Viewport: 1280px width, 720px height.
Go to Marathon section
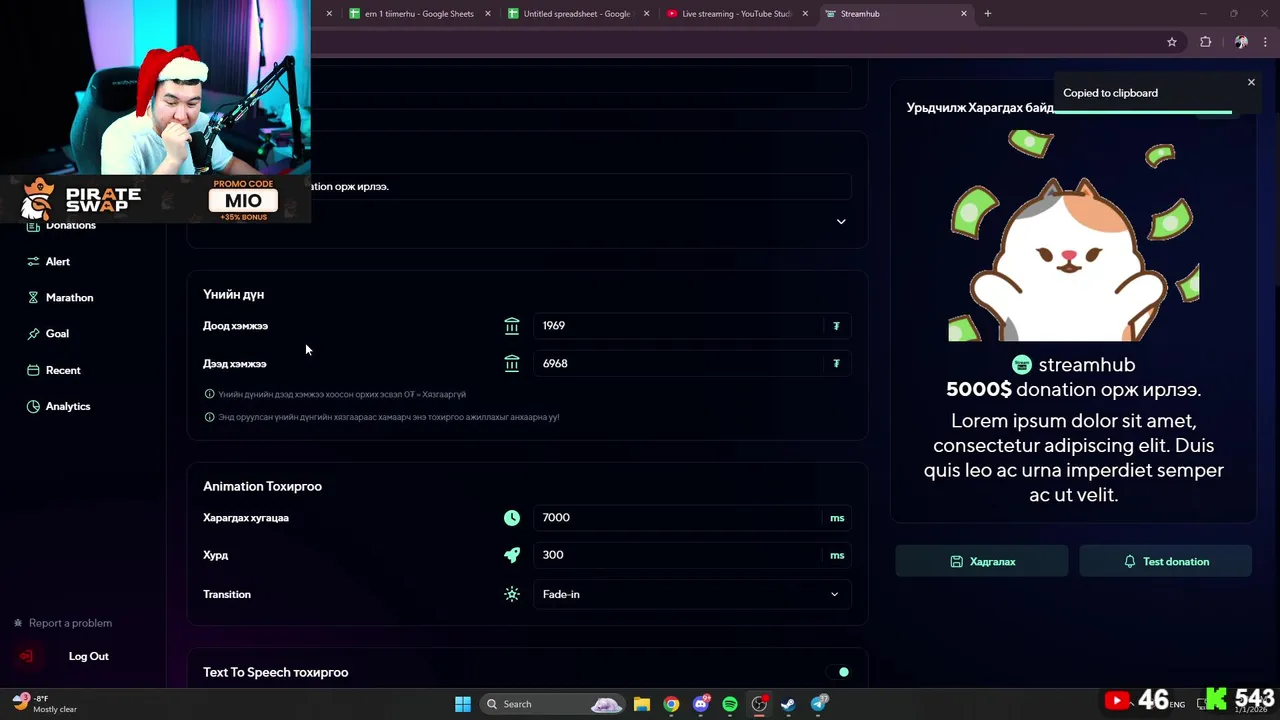pyautogui.click(x=69, y=297)
